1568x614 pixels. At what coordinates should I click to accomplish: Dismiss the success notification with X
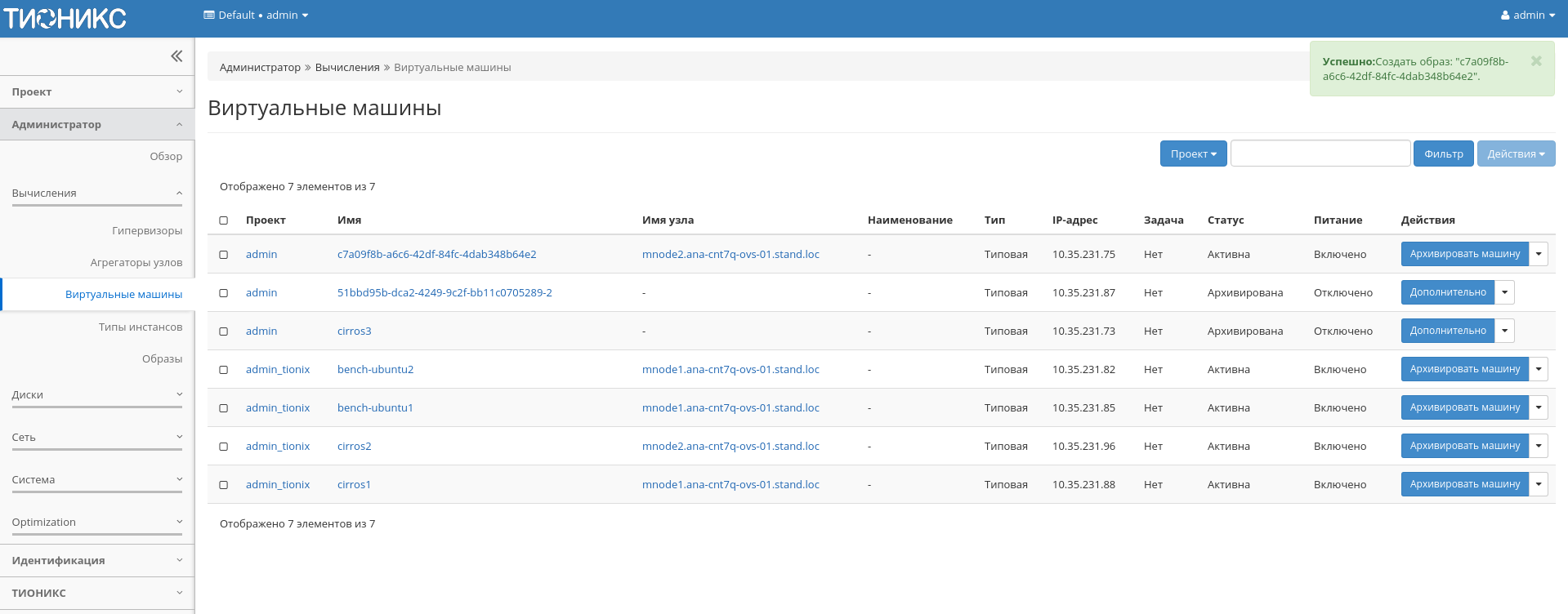pos(1535,61)
